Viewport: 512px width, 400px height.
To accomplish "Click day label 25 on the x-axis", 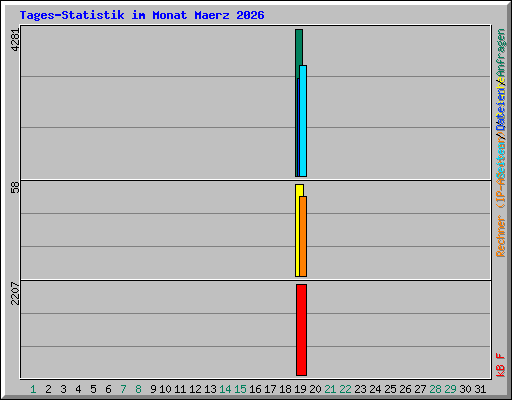I will pyautogui.click(x=390, y=389).
